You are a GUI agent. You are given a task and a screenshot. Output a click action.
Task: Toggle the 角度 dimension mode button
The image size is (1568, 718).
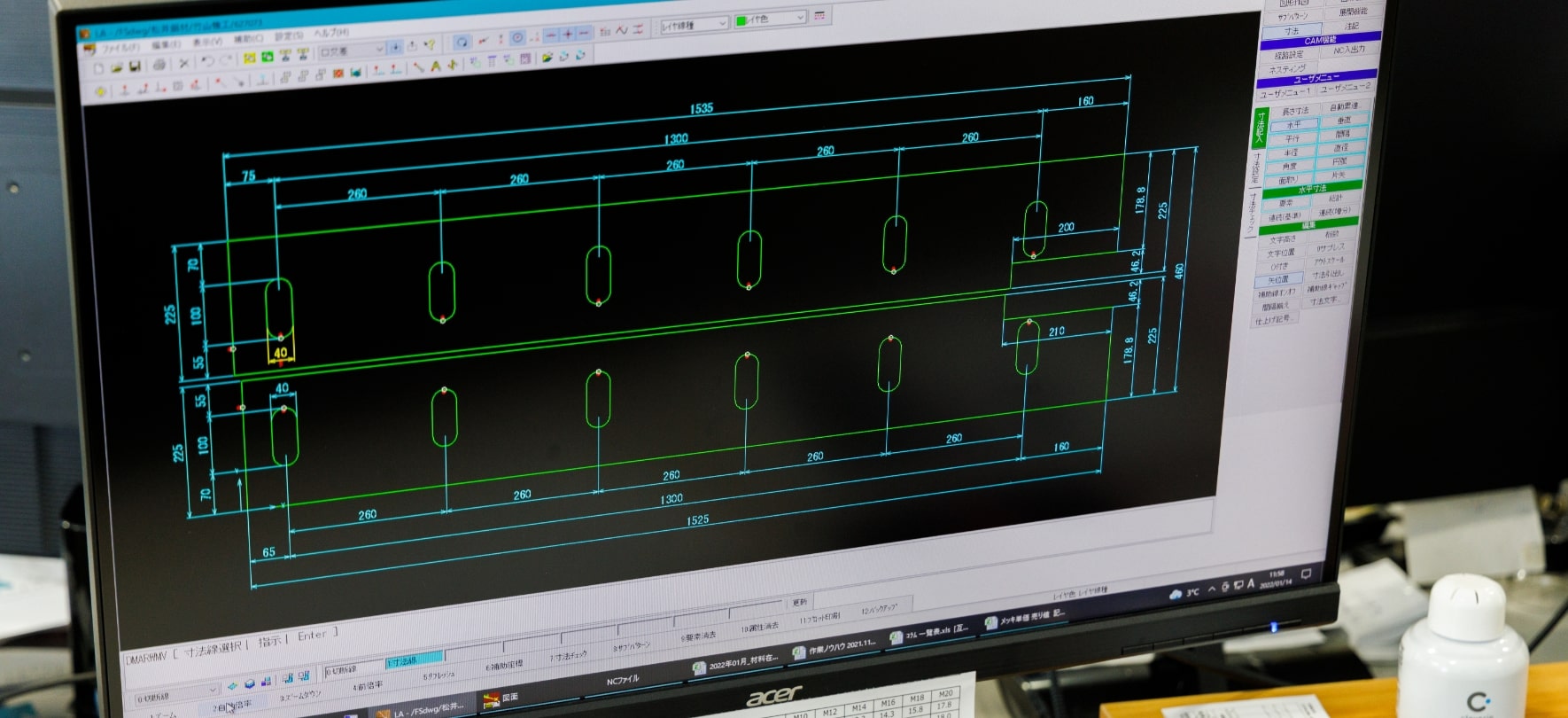[x=1289, y=167]
